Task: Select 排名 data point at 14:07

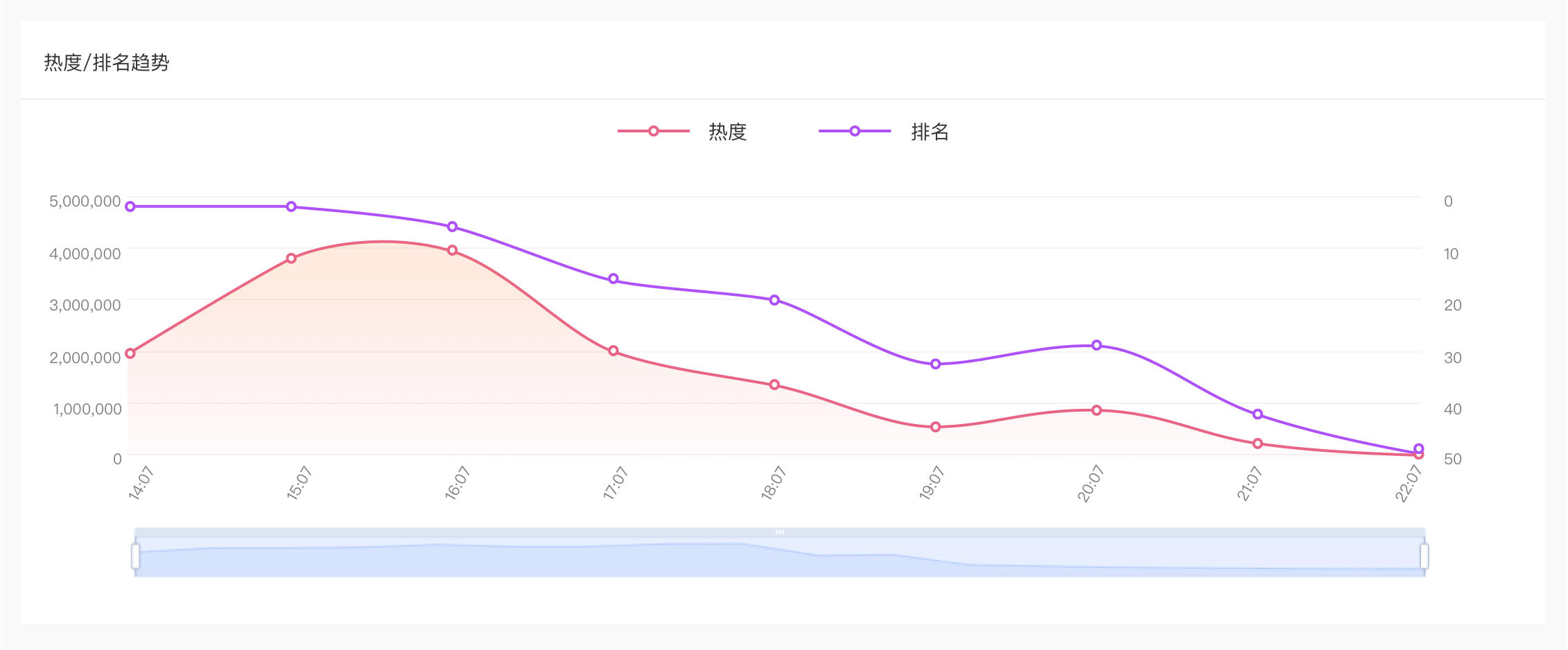Action: pyautogui.click(x=130, y=207)
